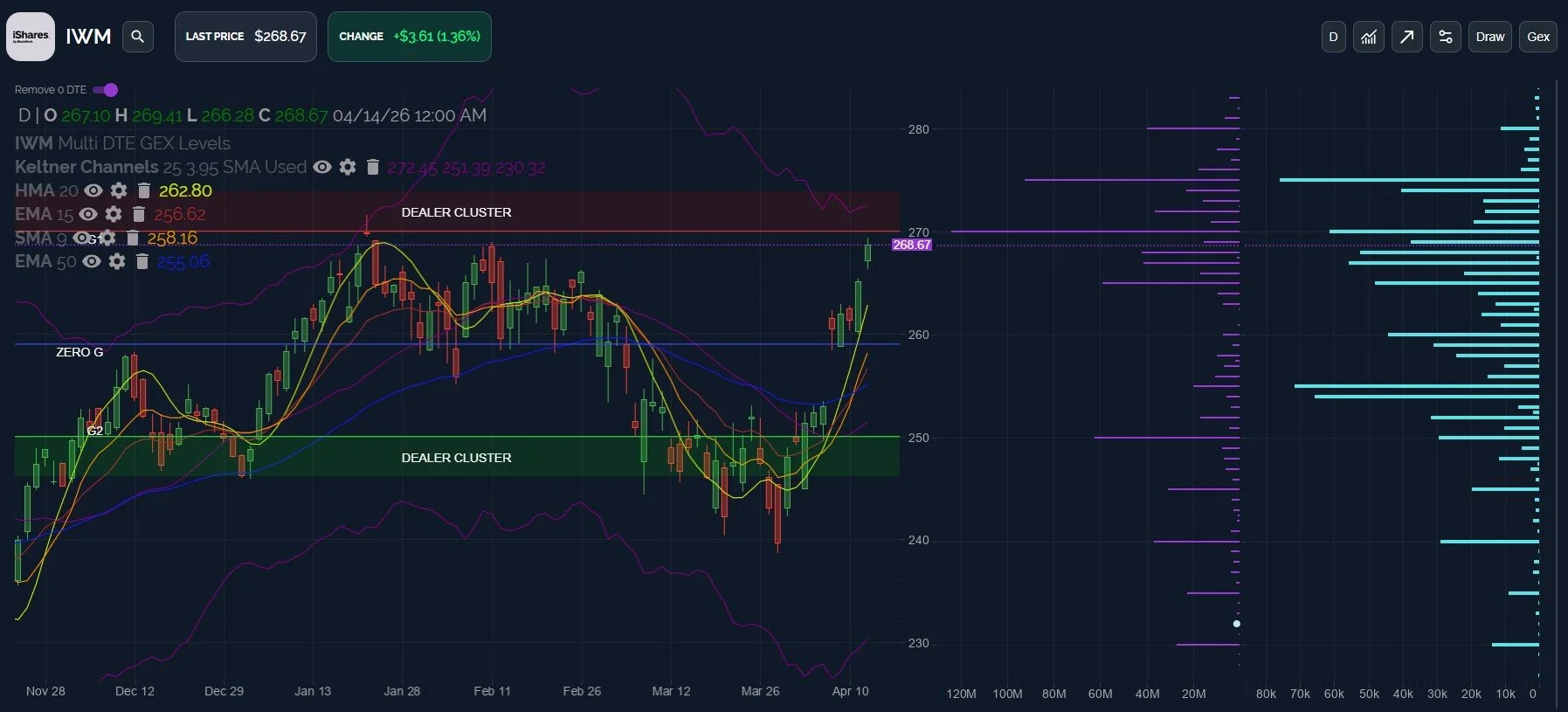Toggle the Remove 0 DTE switch

(x=106, y=90)
